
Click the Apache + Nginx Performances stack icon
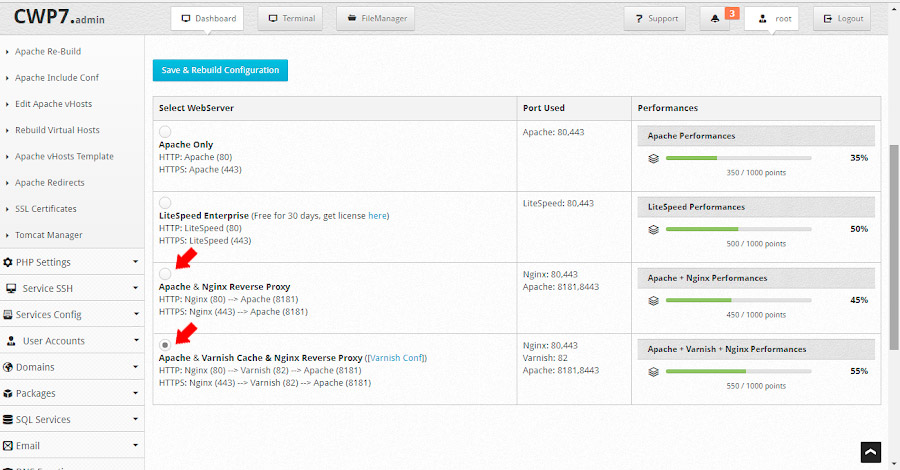click(x=653, y=301)
